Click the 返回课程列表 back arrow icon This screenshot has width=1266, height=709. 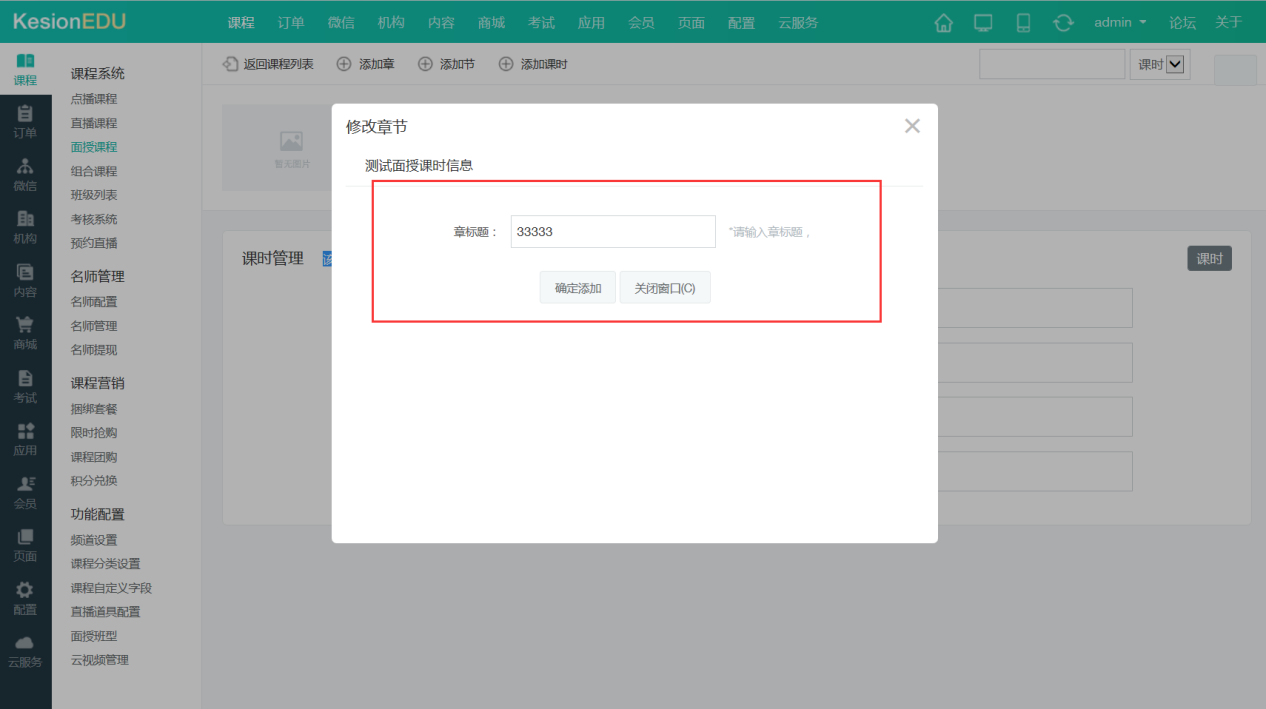[x=229, y=63]
